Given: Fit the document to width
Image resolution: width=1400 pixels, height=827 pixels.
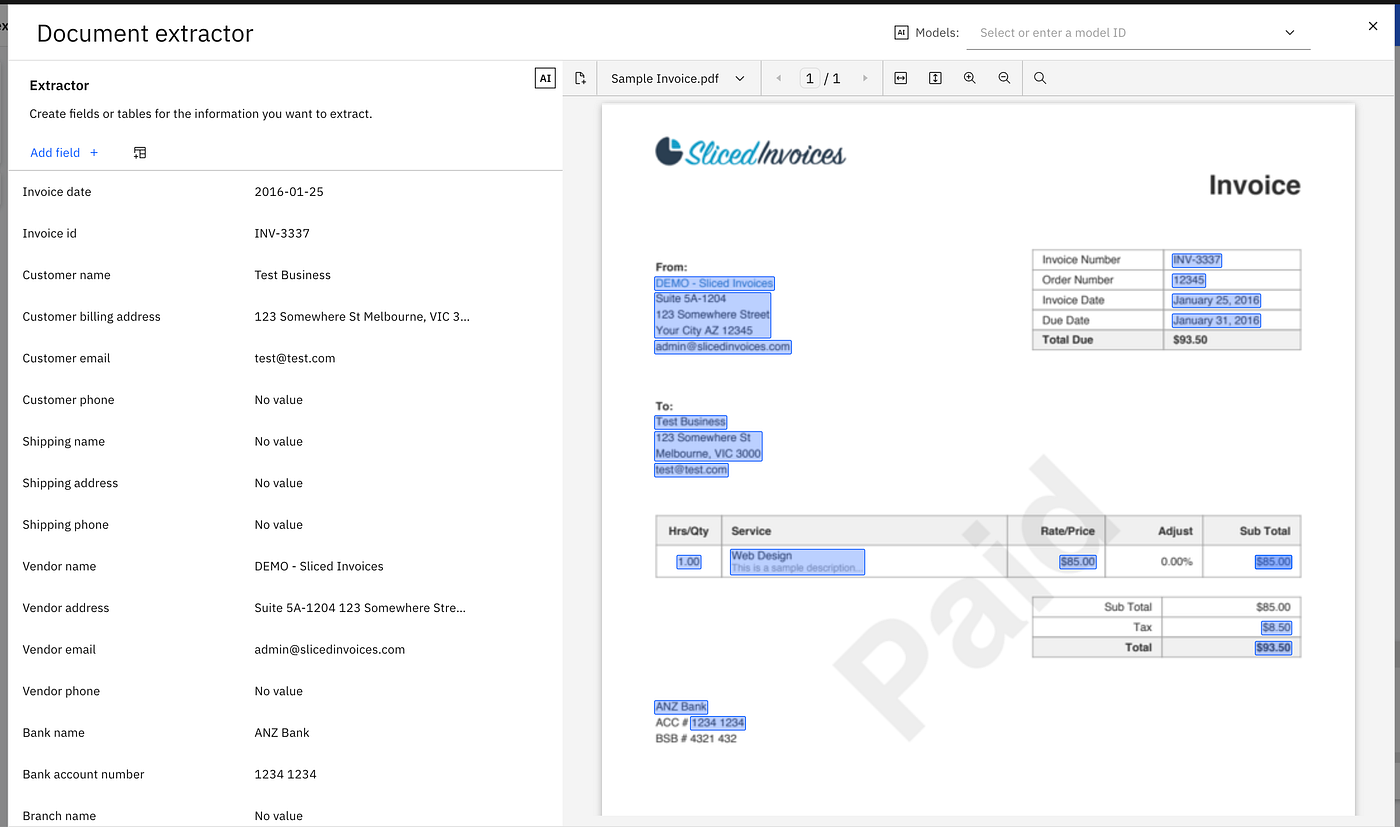Looking at the screenshot, I should click(901, 78).
